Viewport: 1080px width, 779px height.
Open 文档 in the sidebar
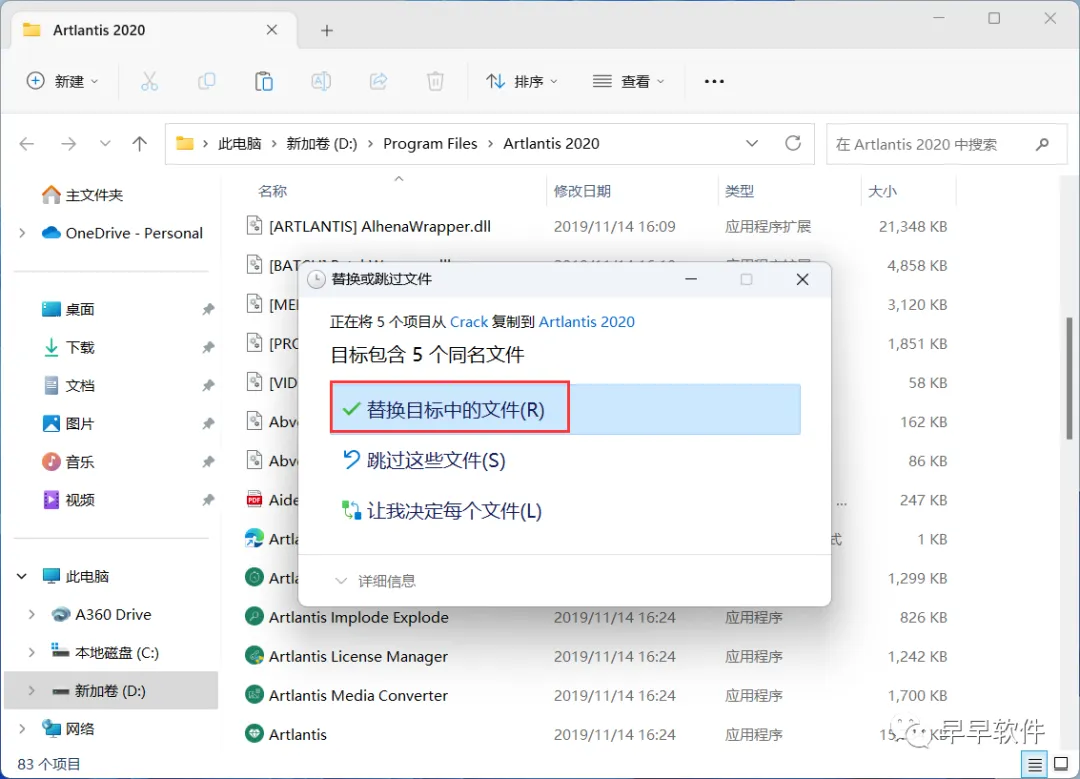68,386
